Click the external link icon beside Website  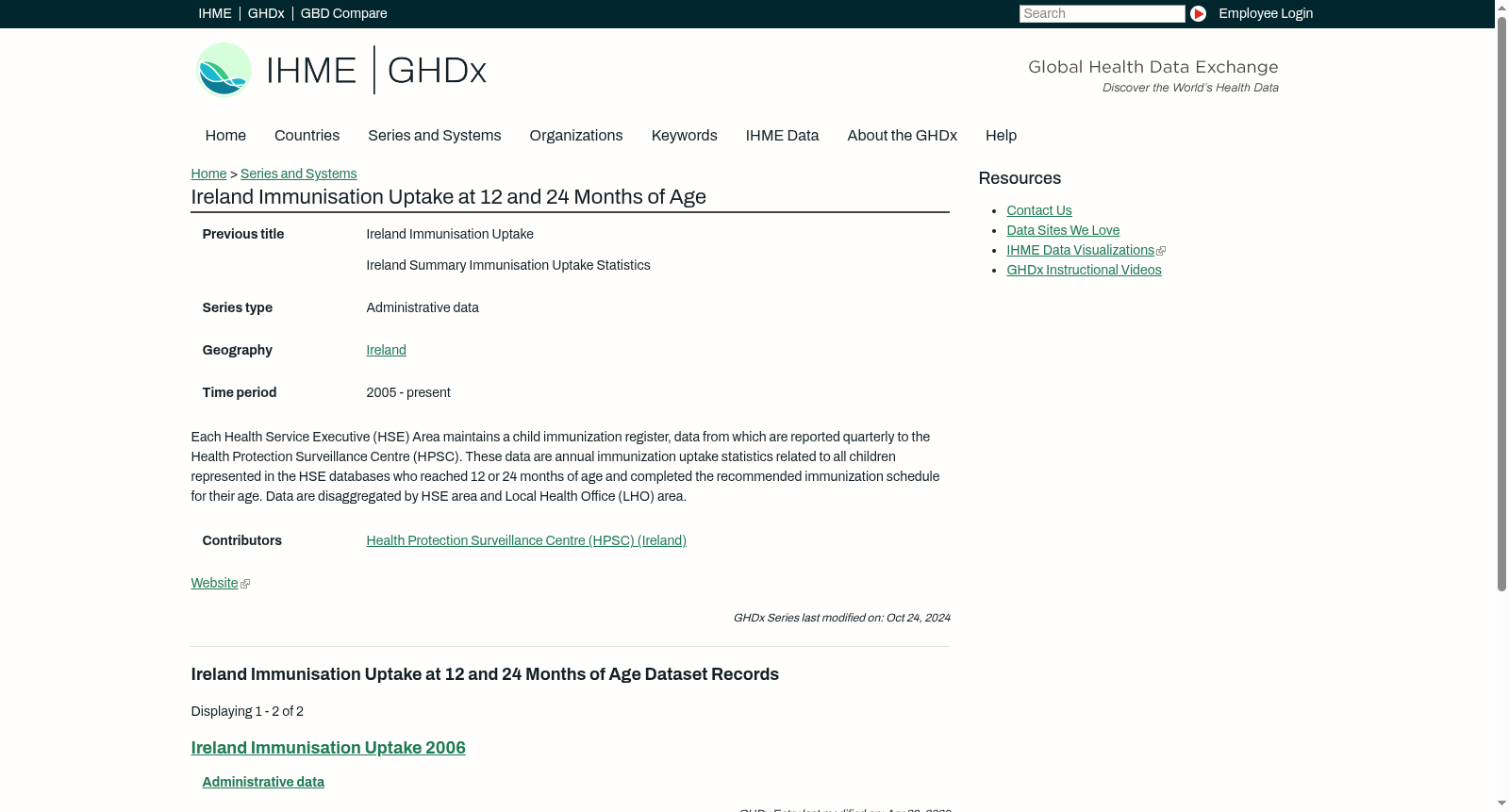click(245, 585)
